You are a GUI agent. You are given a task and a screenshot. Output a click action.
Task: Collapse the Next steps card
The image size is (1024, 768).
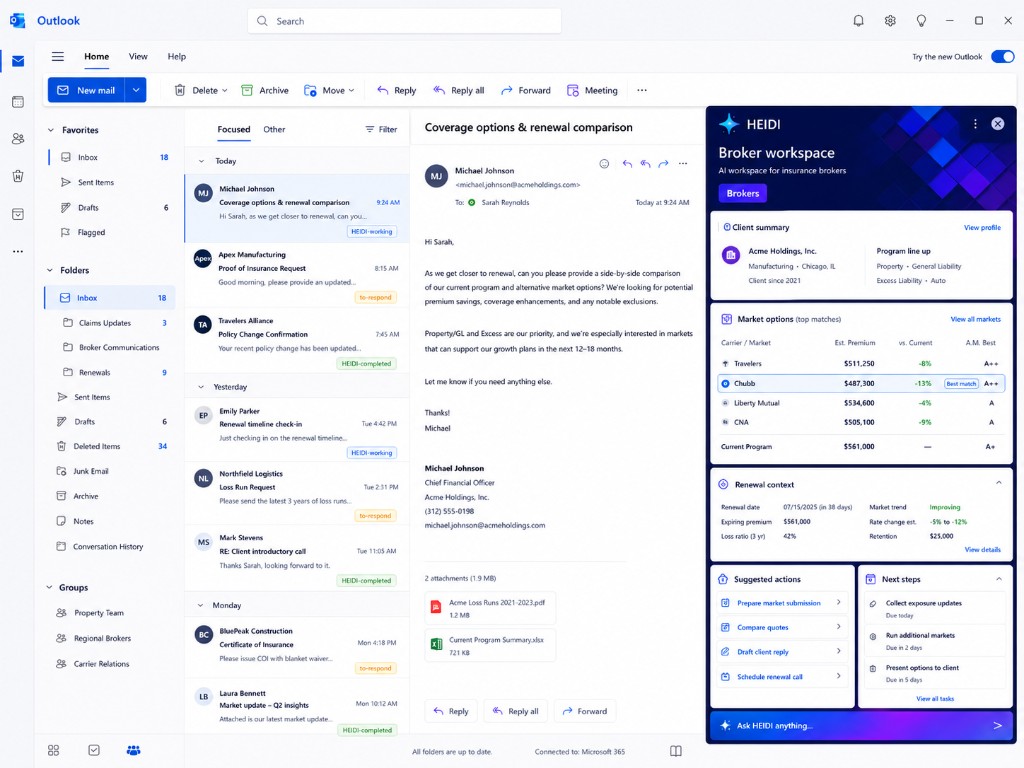(999, 579)
